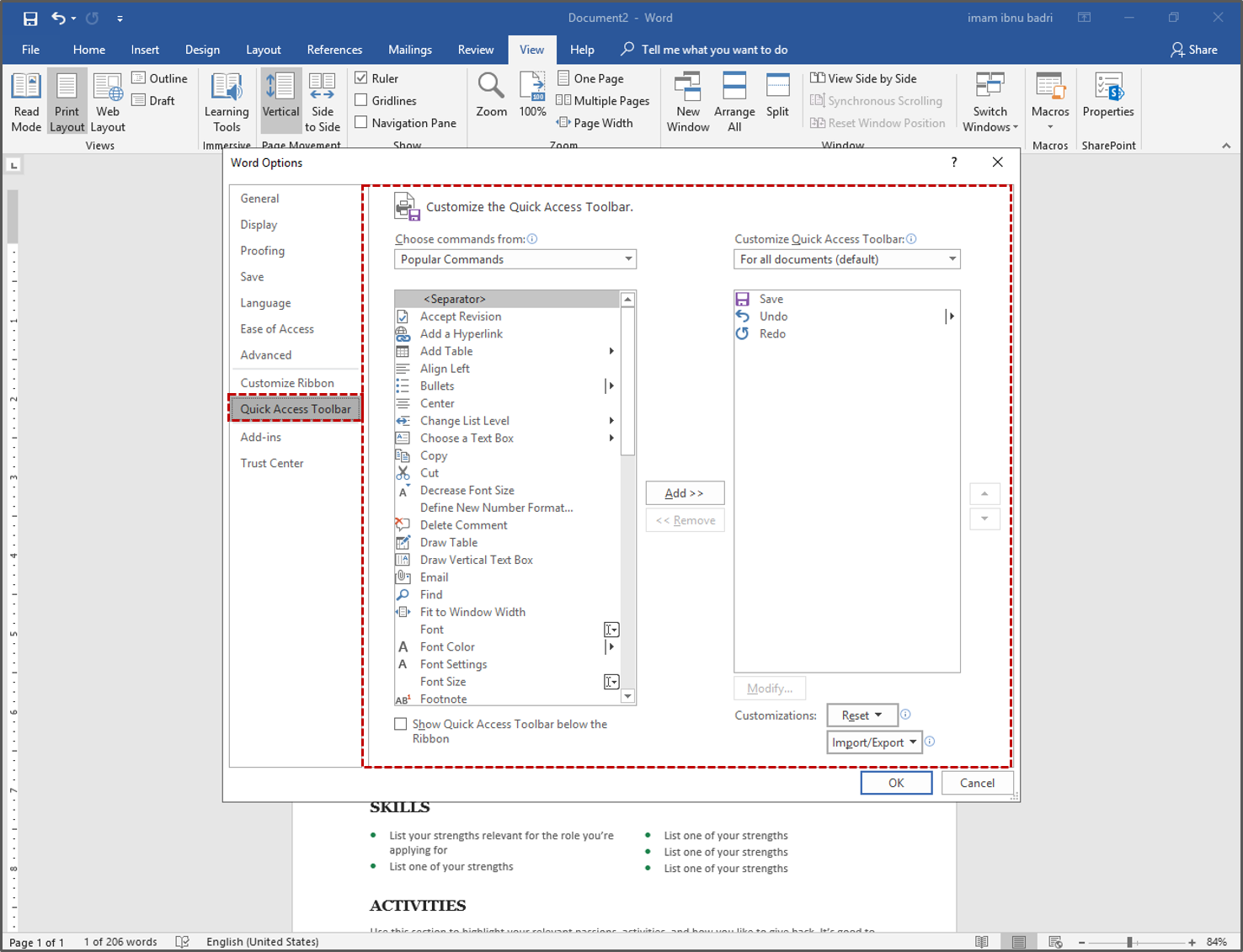Open the Zoom dialog from the ribbon
Viewport: 1243px width, 952px height.
tap(491, 95)
